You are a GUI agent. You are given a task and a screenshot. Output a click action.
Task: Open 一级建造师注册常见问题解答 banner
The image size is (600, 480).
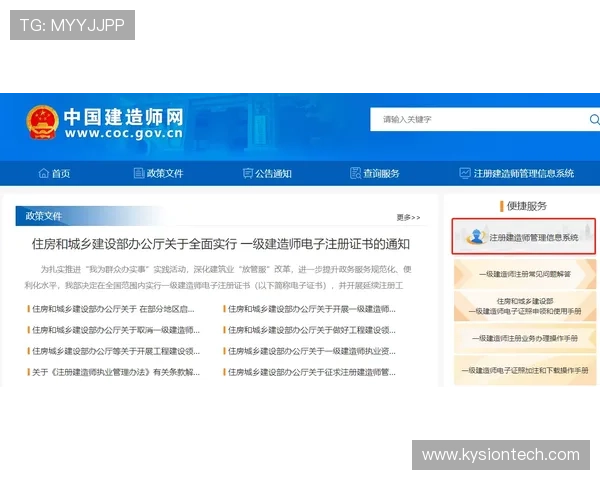pos(525,274)
